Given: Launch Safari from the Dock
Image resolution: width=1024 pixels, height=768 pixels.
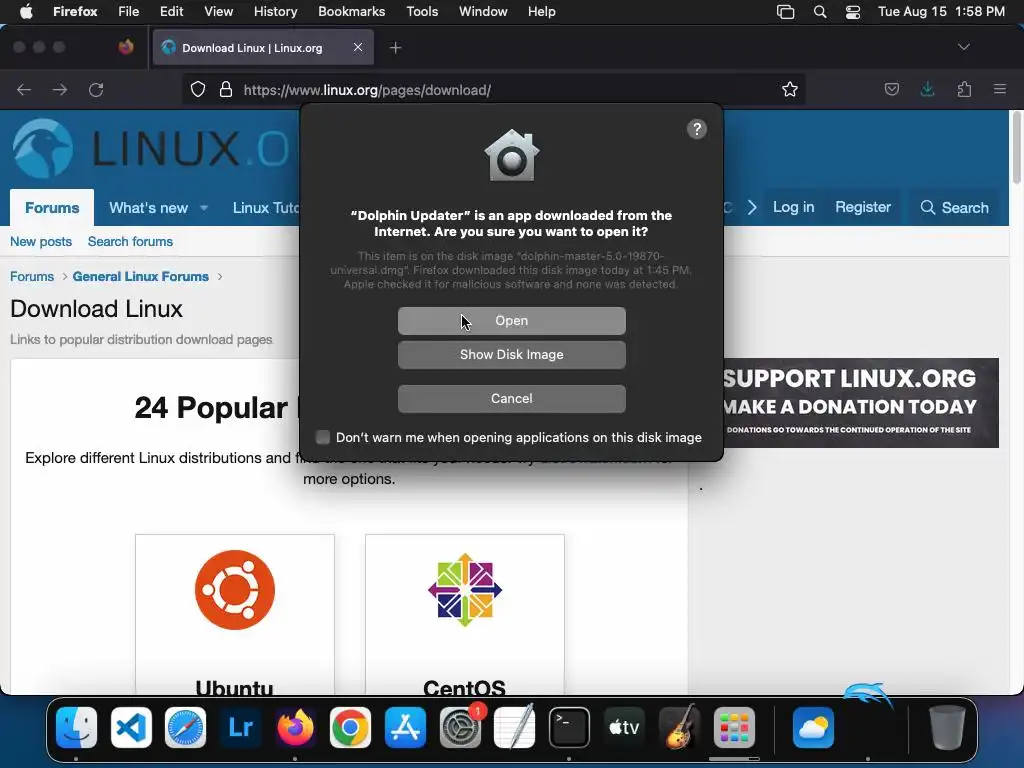Looking at the screenshot, I should 185,727.
